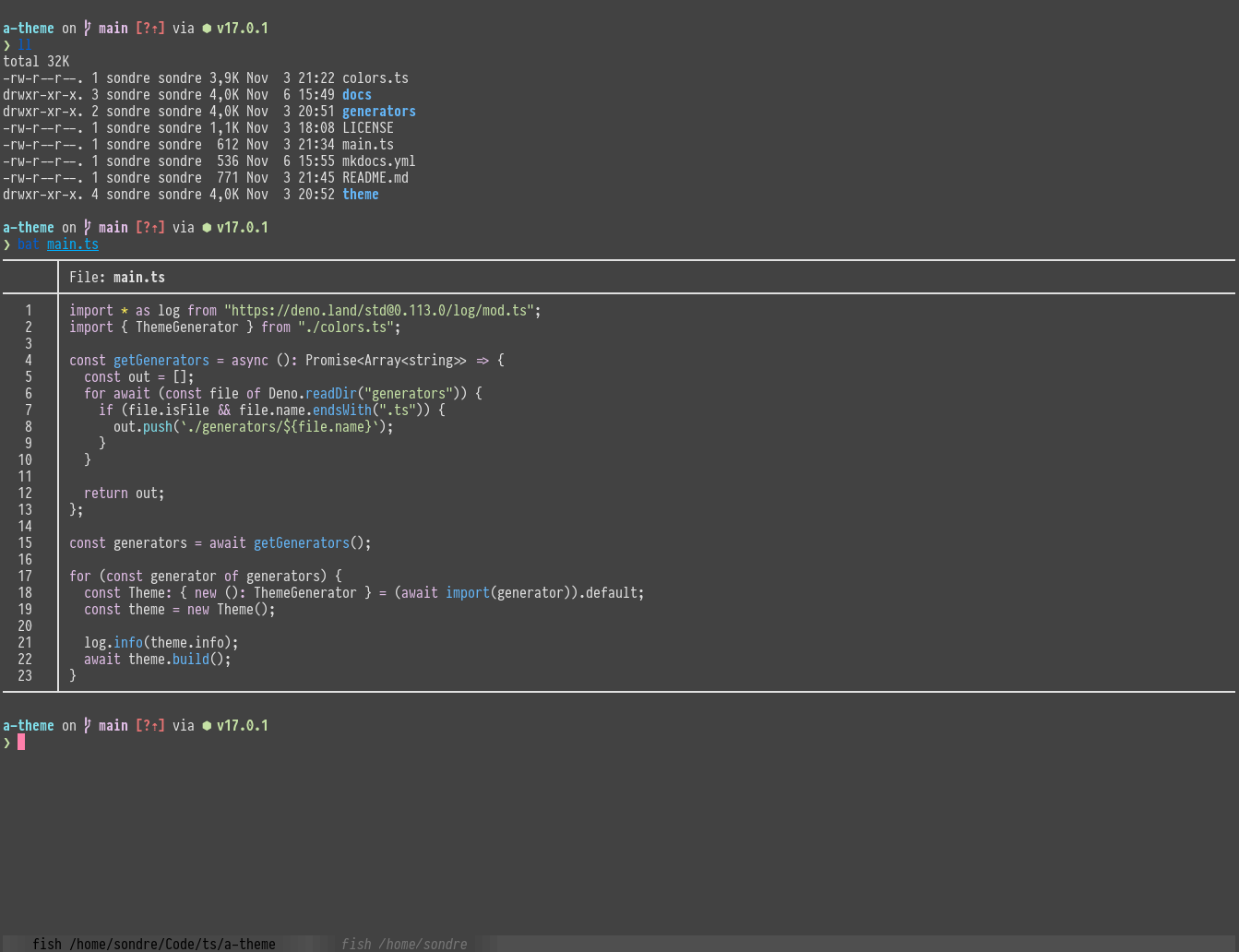The height and width of the screenshot is (952, 1239).
Task: Click the prompt chevron before the bat command
Action: point(7,244)
